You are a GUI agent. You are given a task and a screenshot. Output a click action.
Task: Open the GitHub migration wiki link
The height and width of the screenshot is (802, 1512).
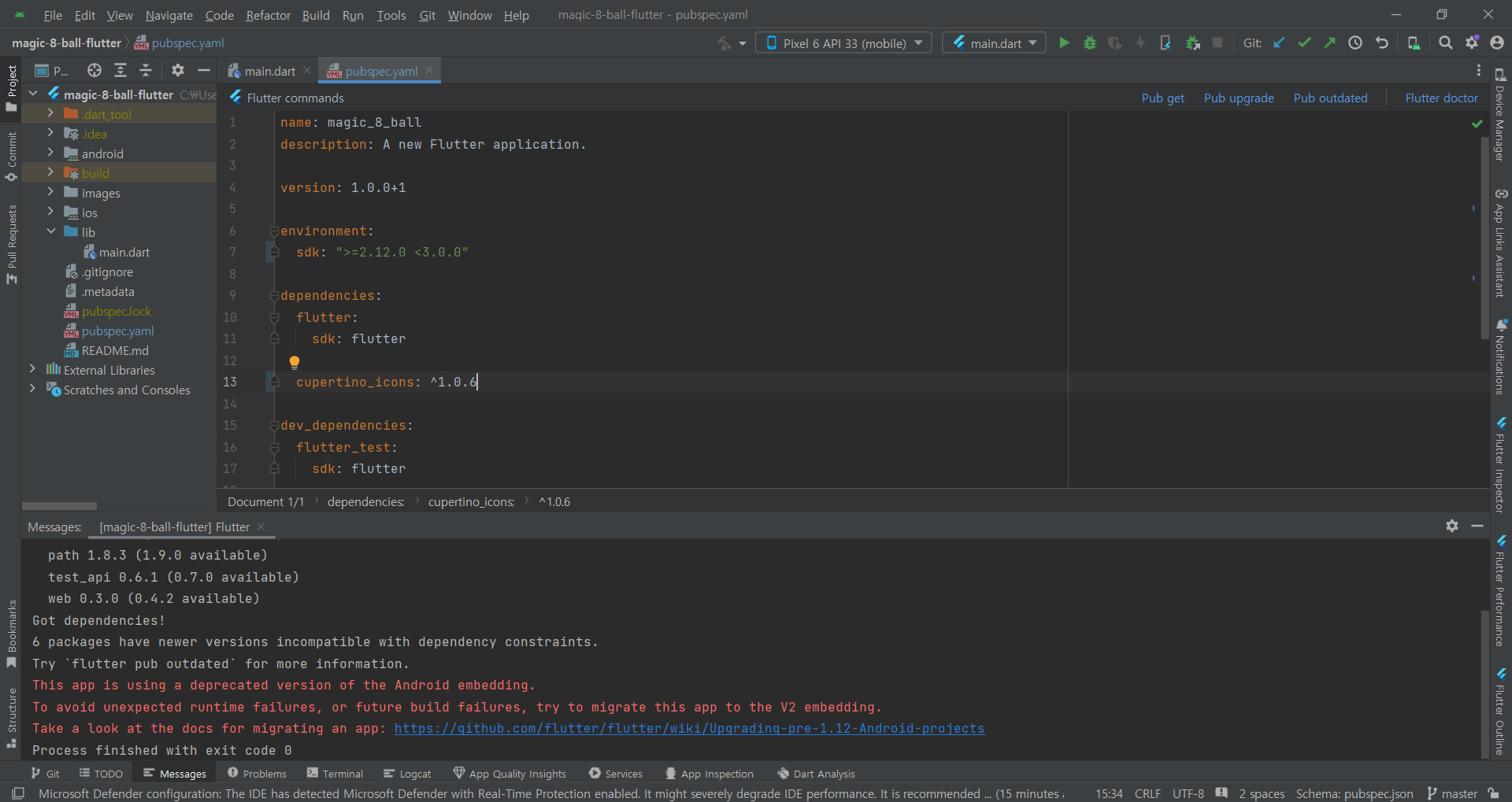click(689, 729)
